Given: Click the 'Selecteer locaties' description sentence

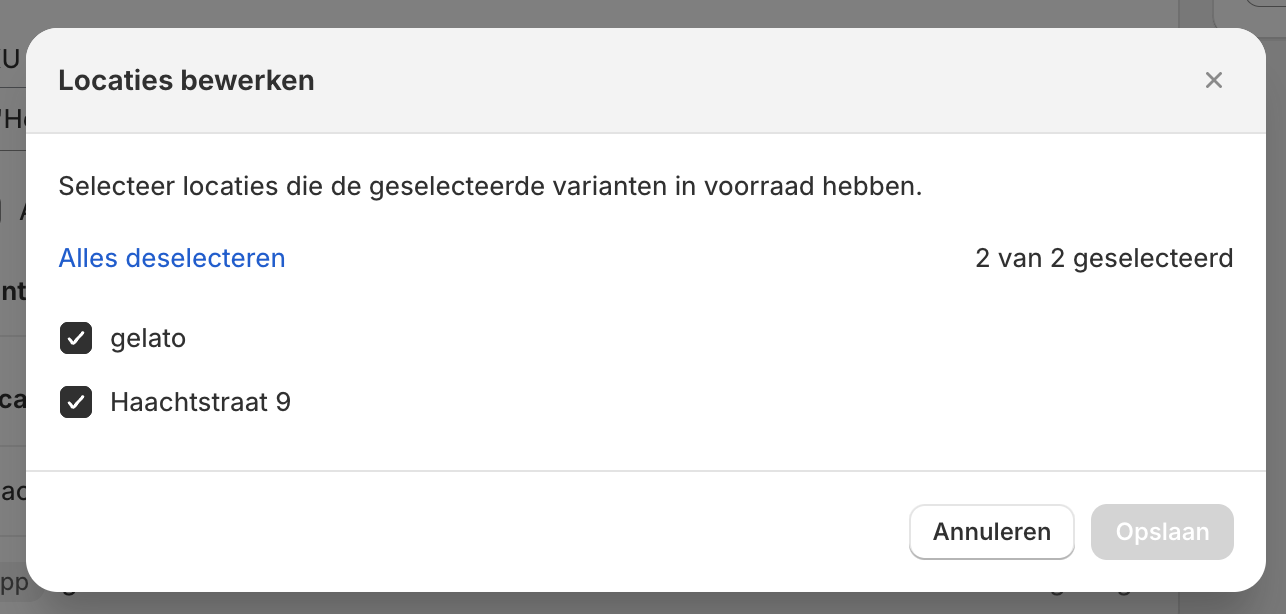Looking at the screenshot, I should tap(490, 186).
